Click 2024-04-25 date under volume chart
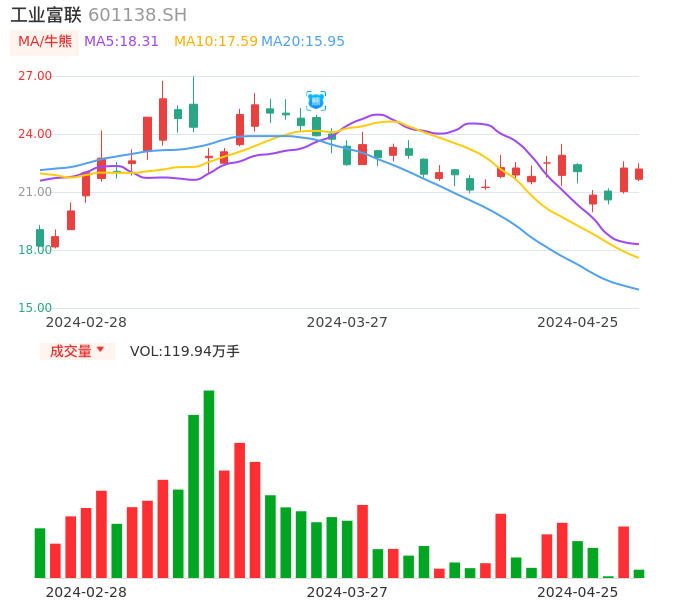This screenshot has height=606, width=686. [x=578, y=593]
